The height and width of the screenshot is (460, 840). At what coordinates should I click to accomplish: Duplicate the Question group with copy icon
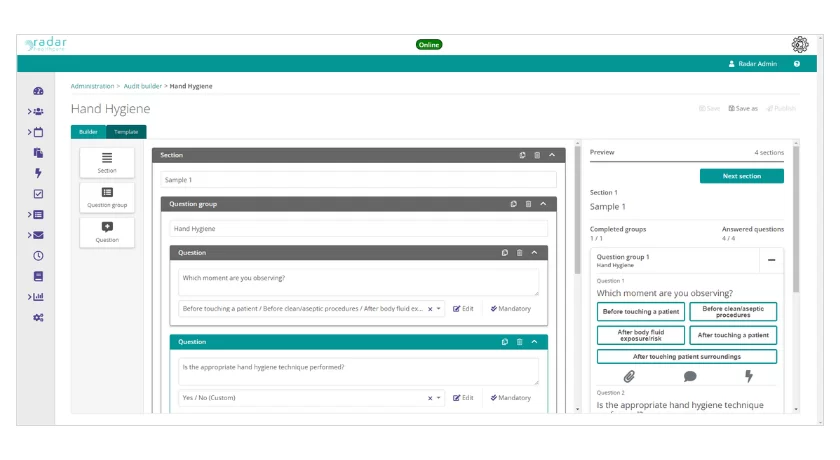(x=513, y=204)
